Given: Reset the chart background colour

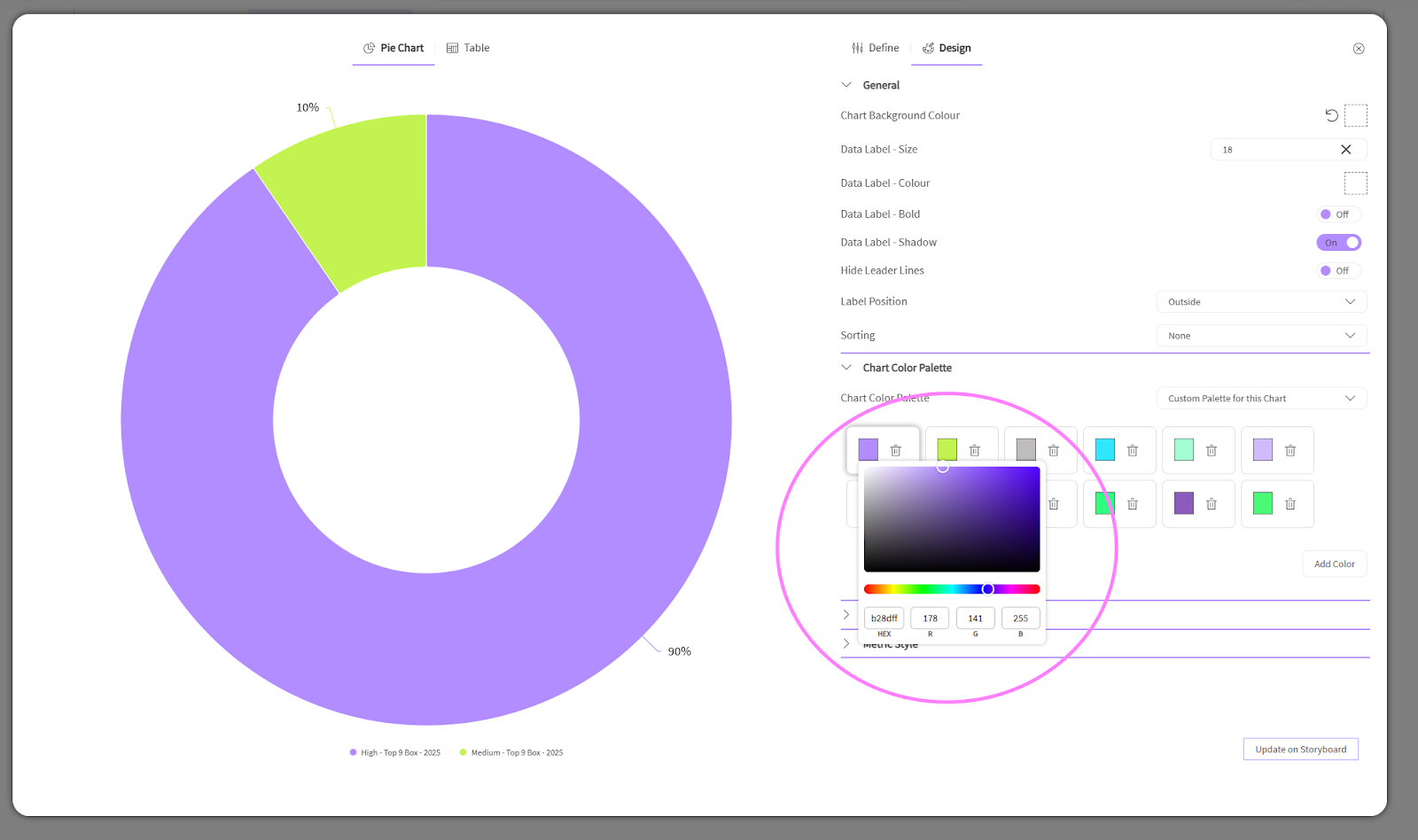Looking at the screenshot, I should tap(1331, 115).
